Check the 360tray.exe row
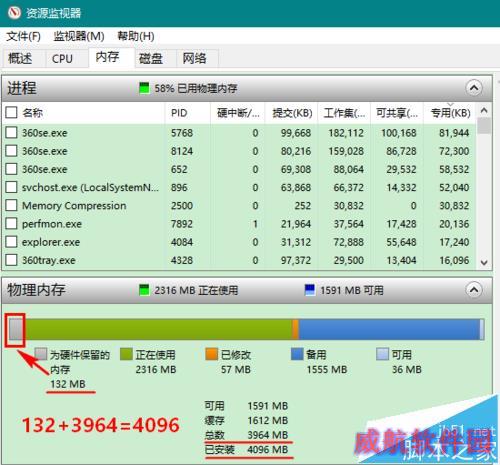 coord(11,260)
